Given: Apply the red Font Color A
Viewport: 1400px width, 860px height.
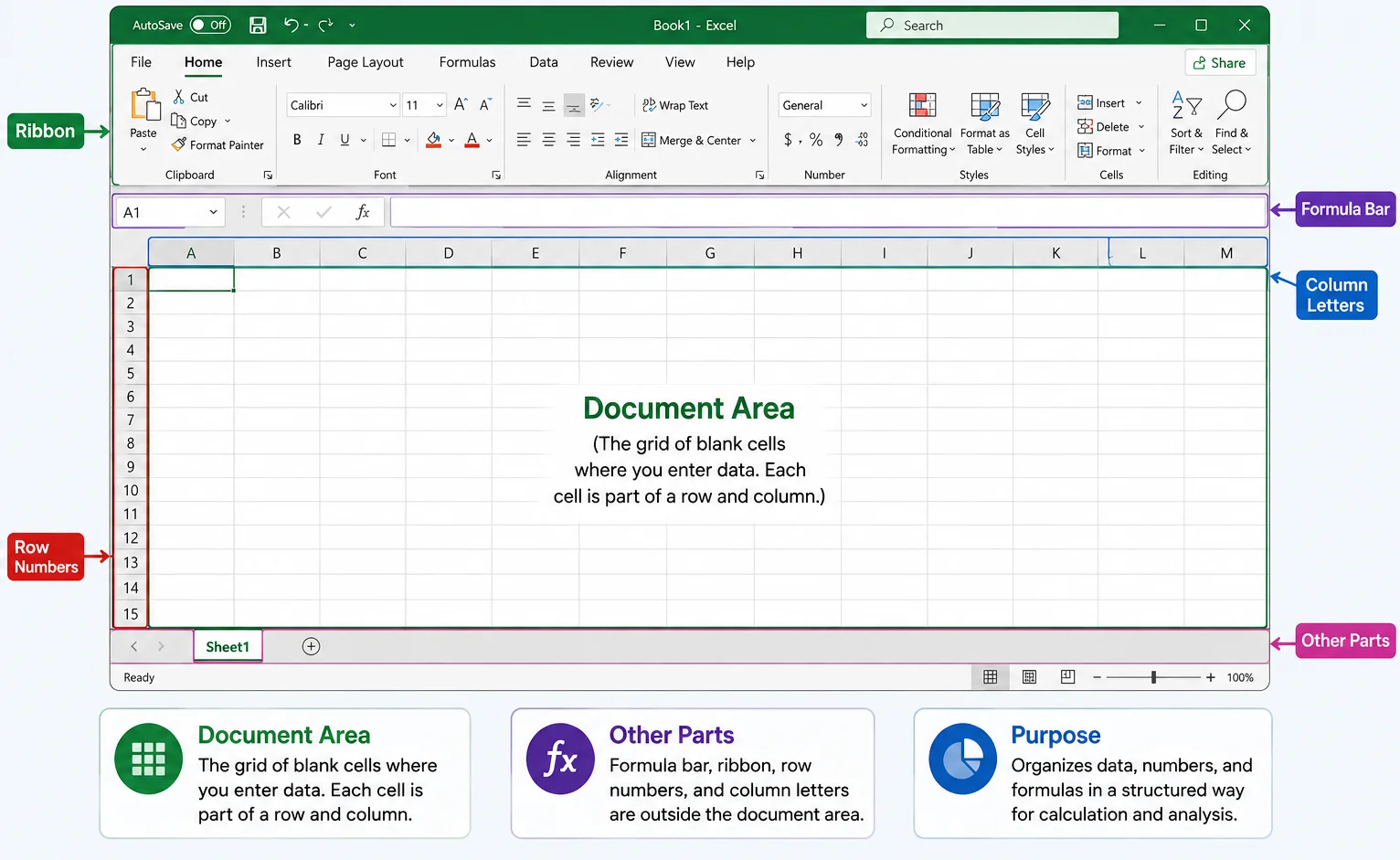Looking at the screenshot, I should [472, 140].
